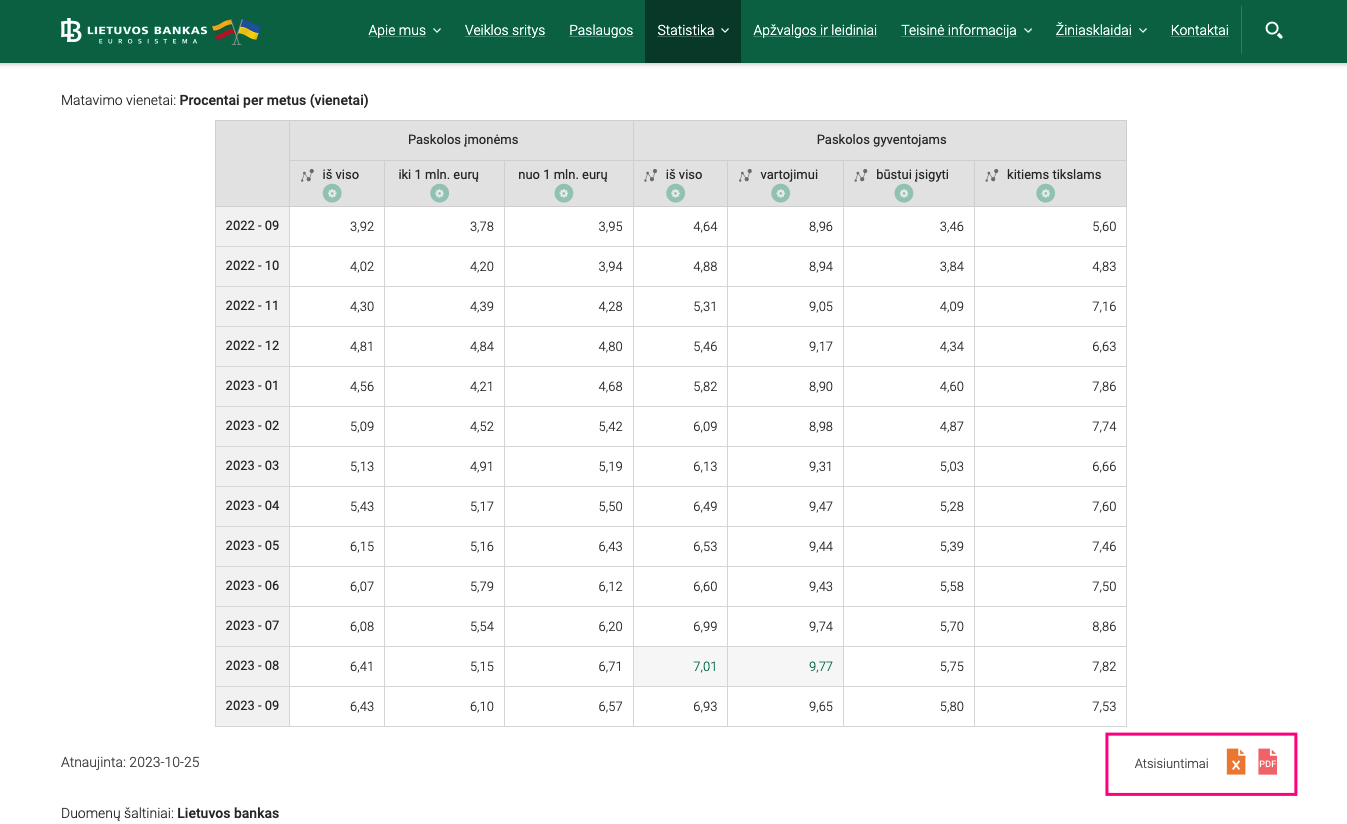This screenshot has height=824, width=1347.
Task: Open green gear under nuo 1 mln. eurų
Action: 564,193
